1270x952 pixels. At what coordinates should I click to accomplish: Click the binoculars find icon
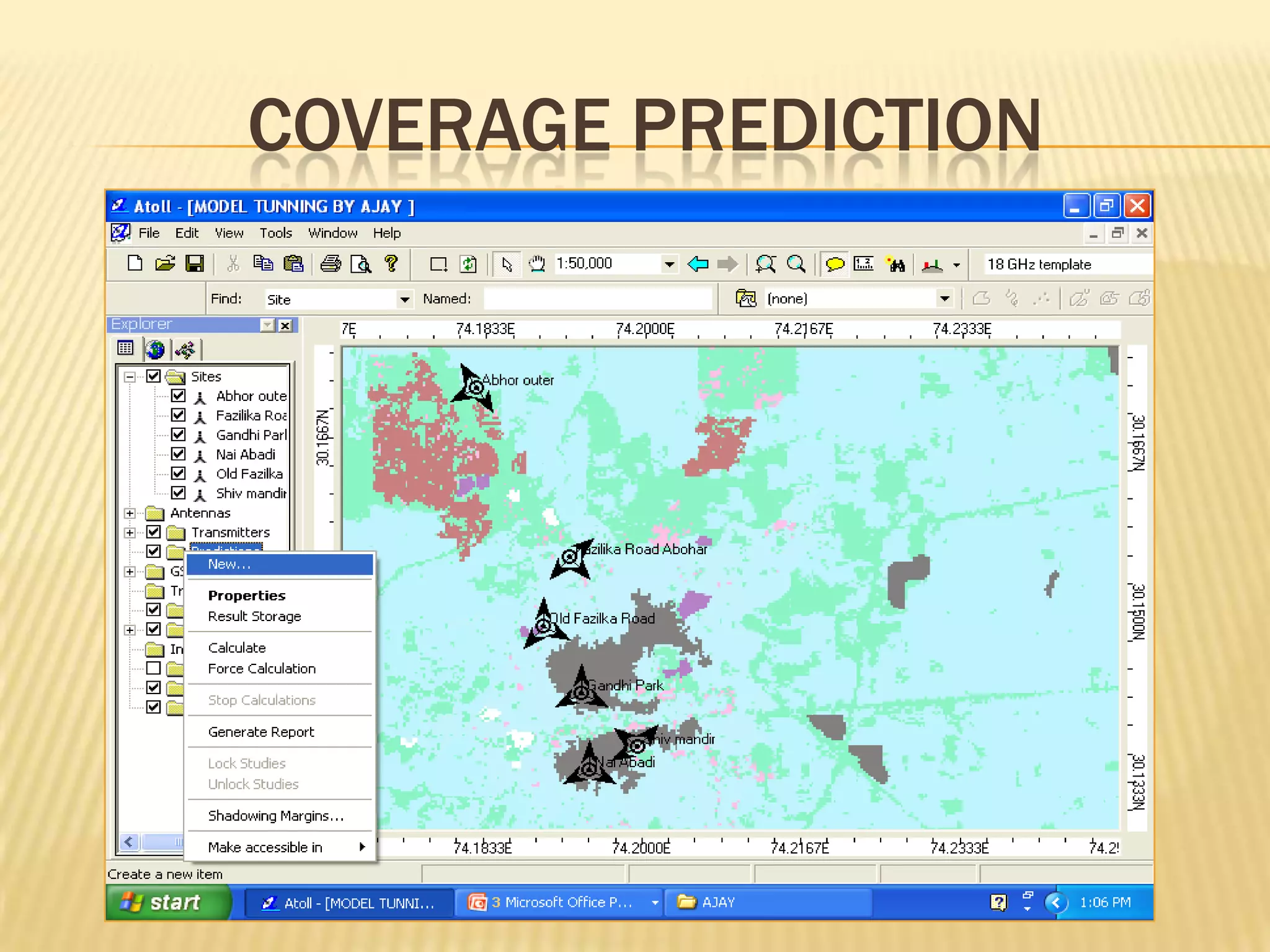(x=896, y=265)
